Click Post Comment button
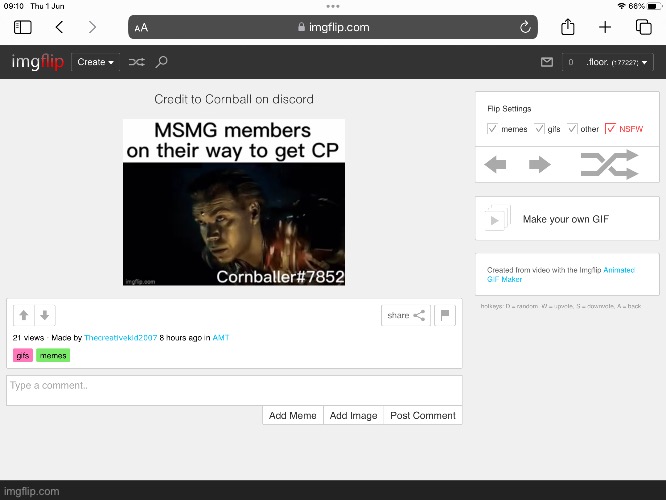Screen dimensions: 666x500 point(423,415)
